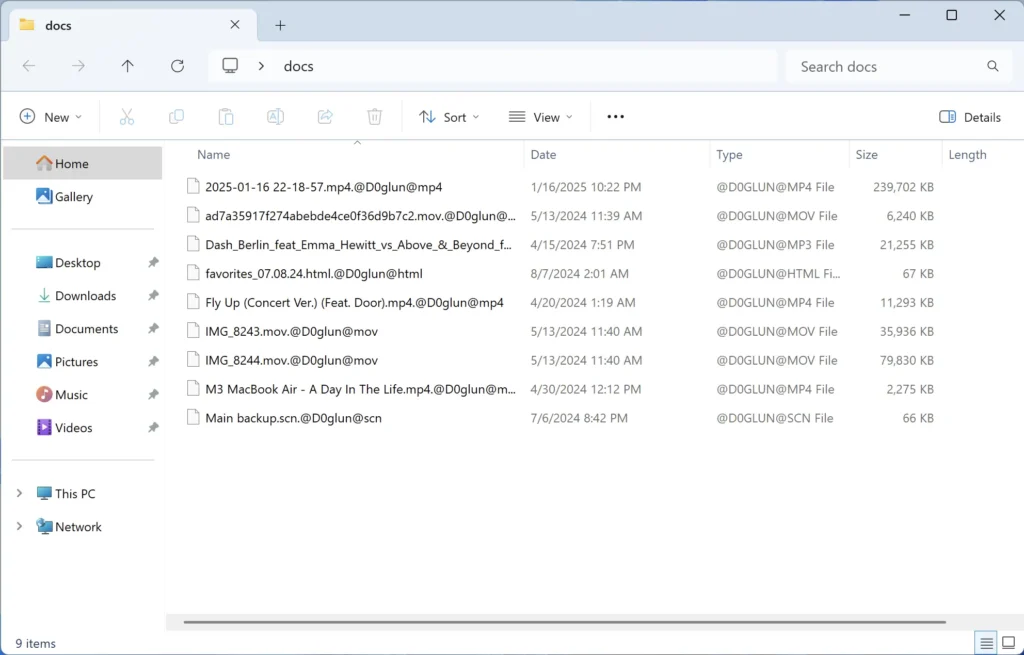Click the Paste icon in the toolbar
Viewport: 1024px width, 655px height.
(225, 116)
